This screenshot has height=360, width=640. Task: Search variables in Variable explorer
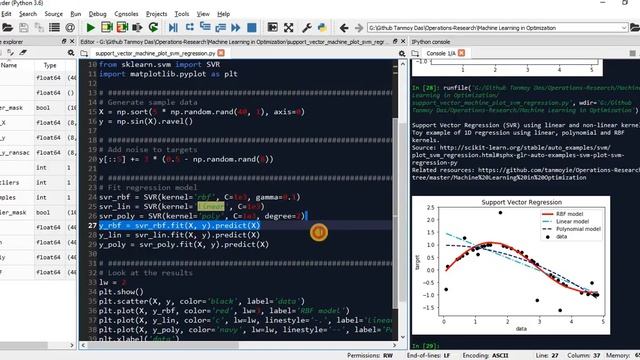tap(71, 53)
